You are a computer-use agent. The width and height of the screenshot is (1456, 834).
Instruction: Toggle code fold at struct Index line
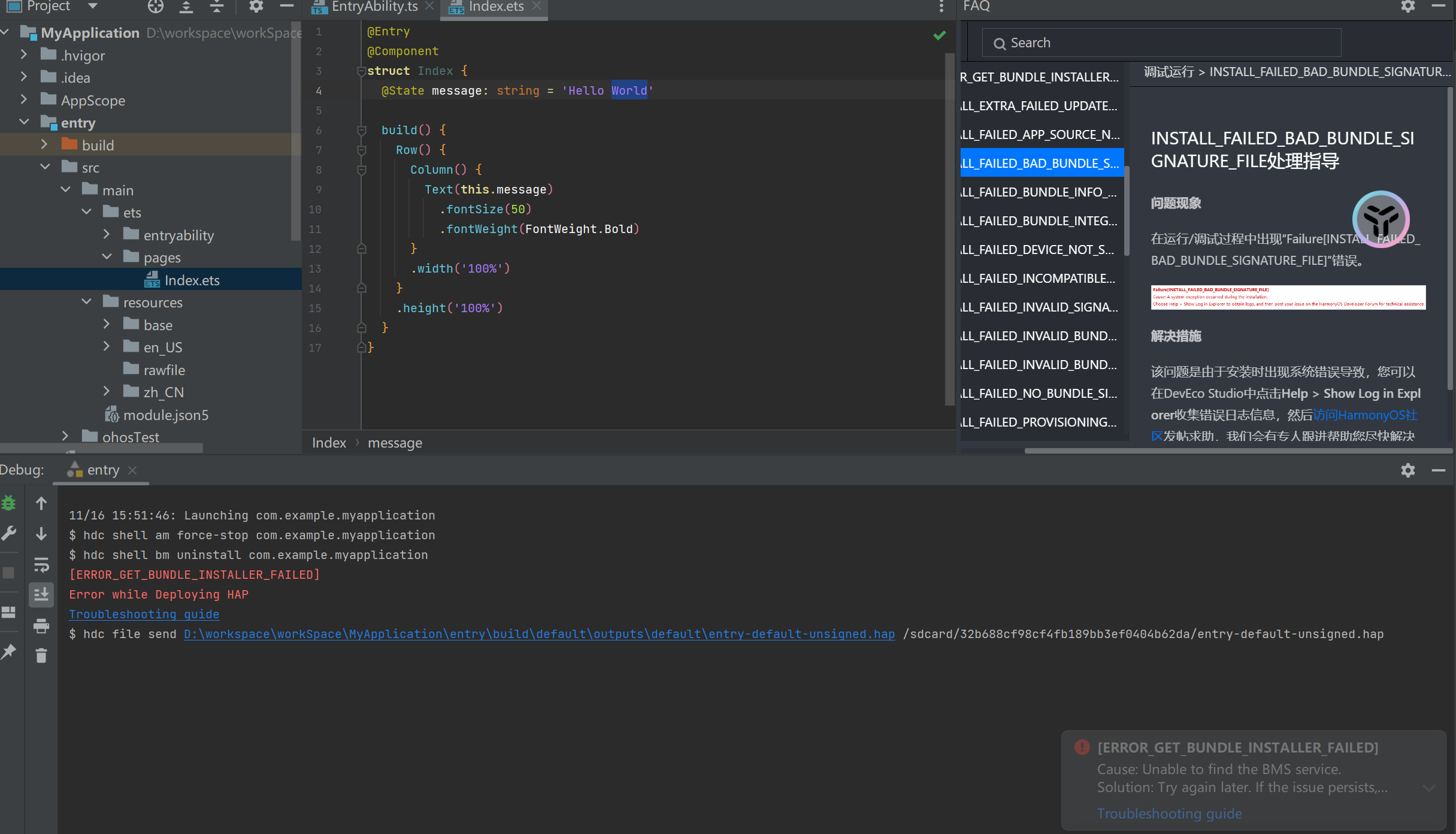point(362,71)
